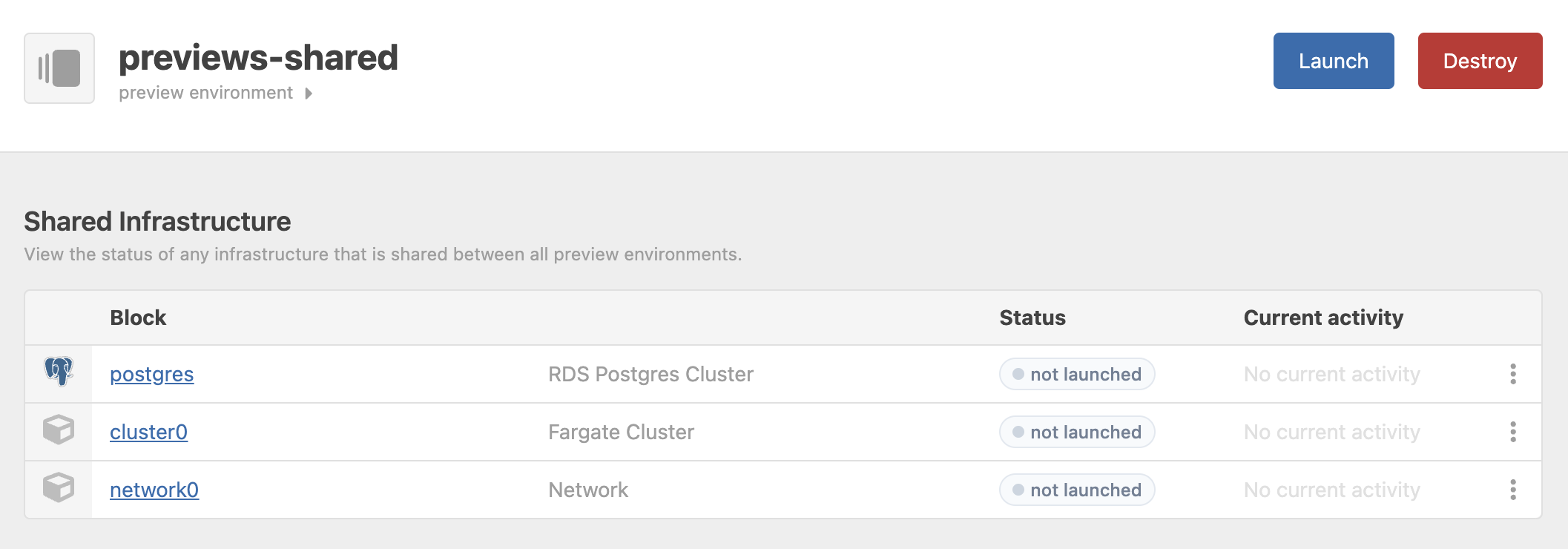The height and width of the screenshot is (549, 1568).
Task: Open the cluster0 row three-dot menu
Action: pyautogui.click(x=1513, y=432)
